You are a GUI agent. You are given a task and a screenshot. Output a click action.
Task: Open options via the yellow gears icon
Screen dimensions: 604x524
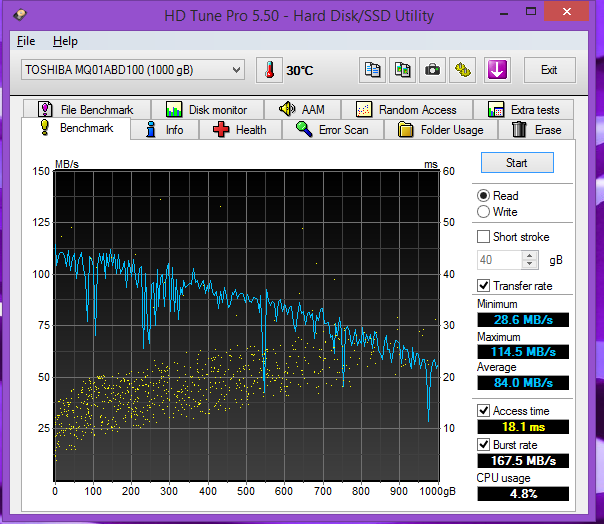462,70
